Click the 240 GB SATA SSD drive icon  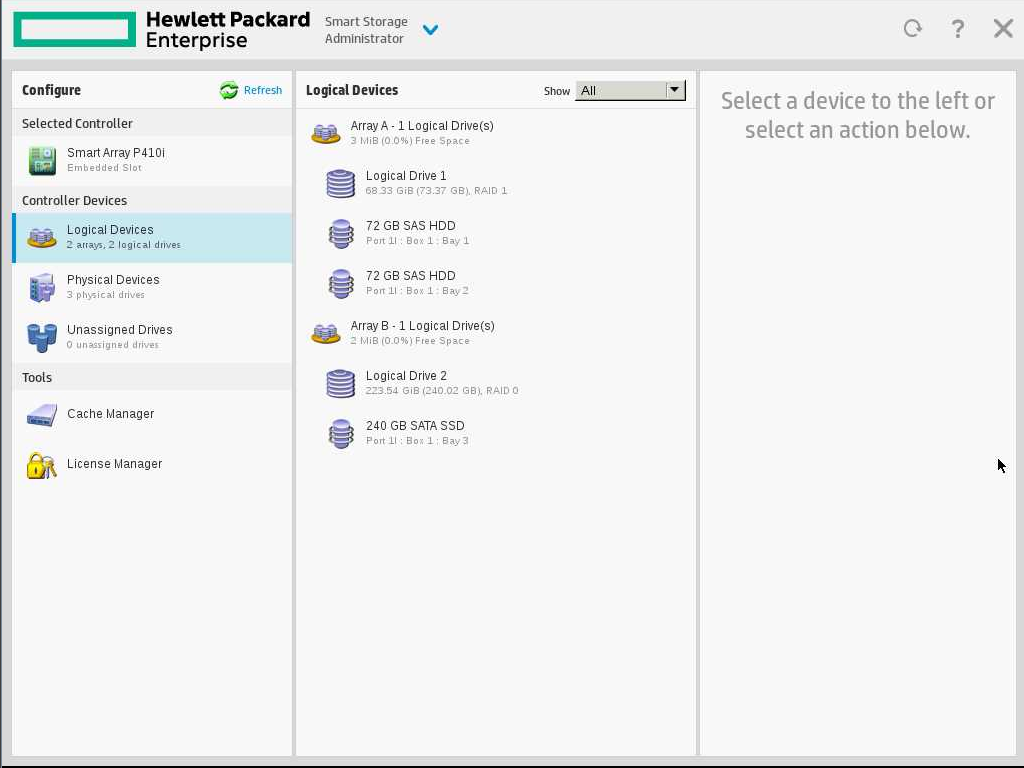(341, 434)
